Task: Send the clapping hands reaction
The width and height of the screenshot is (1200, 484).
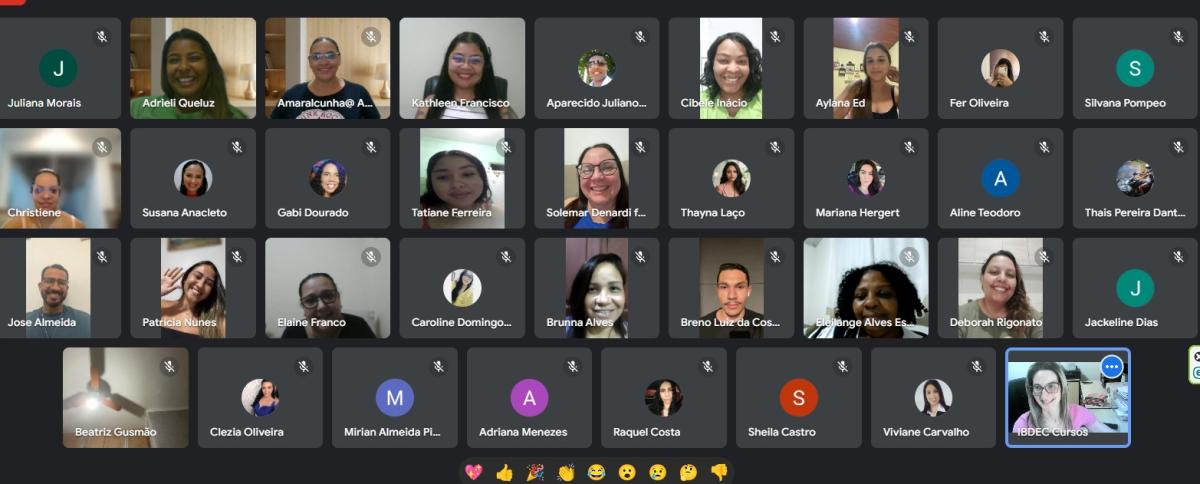Action: 566,472
